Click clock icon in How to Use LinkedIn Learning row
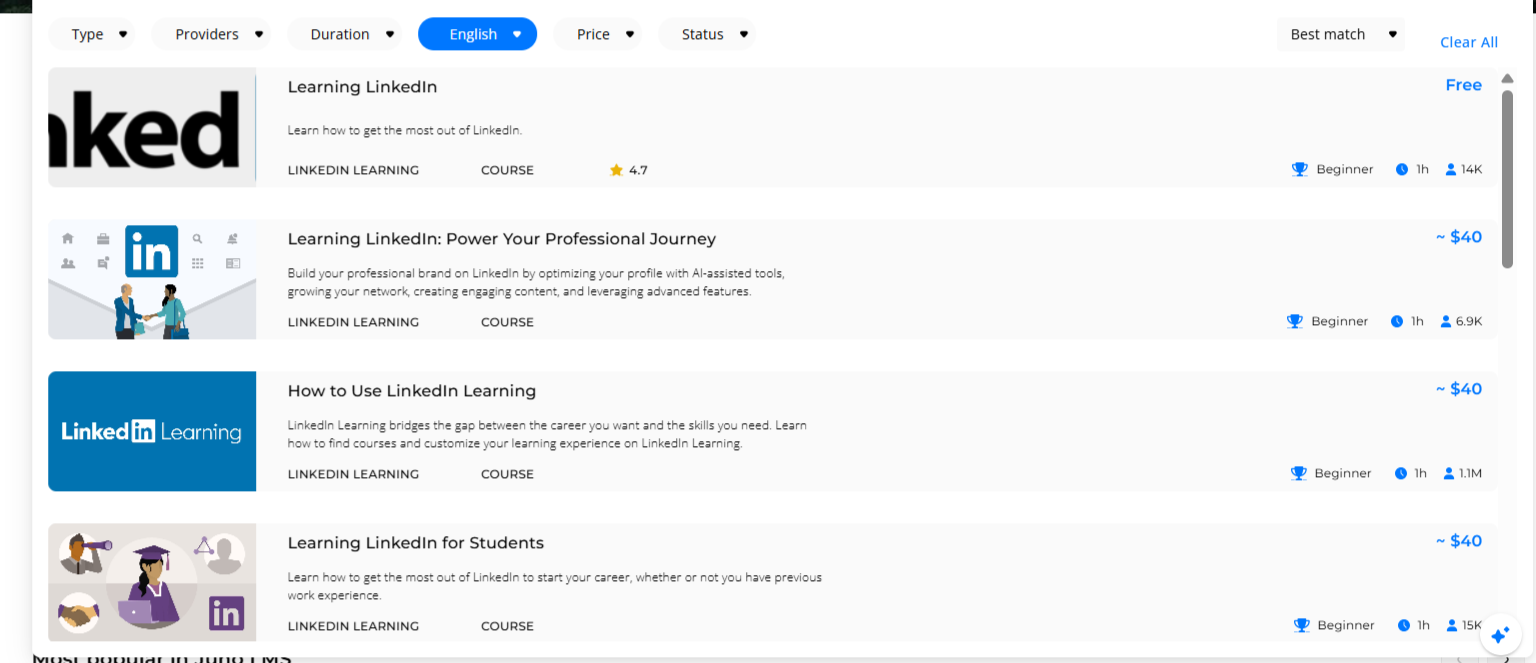The height and width of the screenshot is (663, 1536). (x=1400, y=474)
